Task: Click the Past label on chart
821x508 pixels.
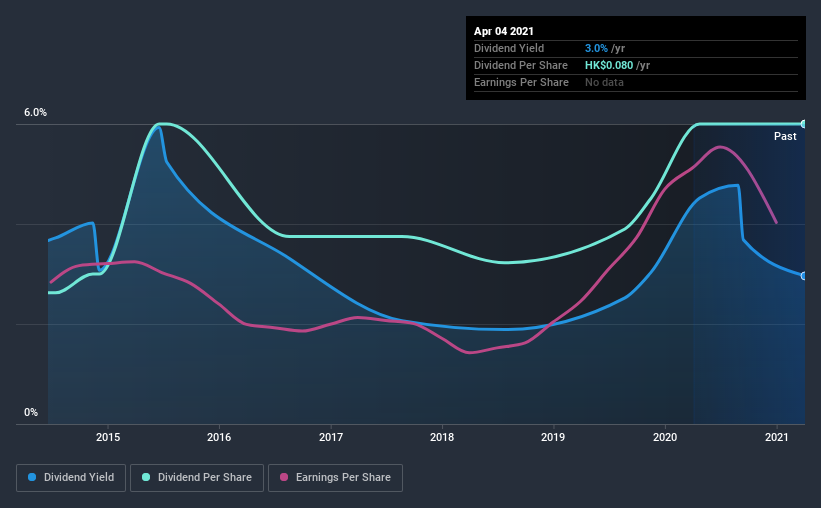Action: pos(785,136)
